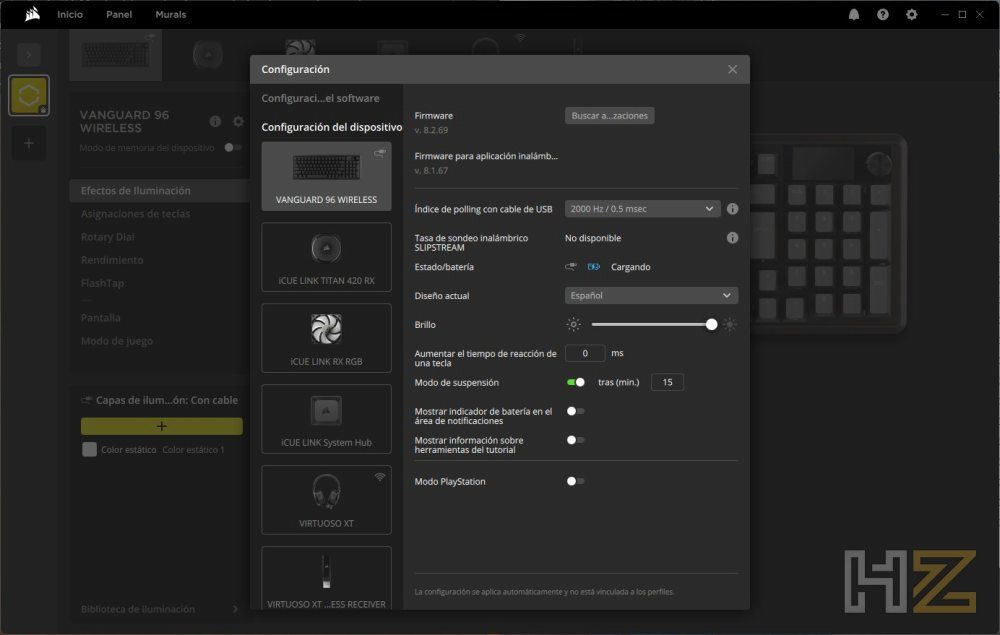Viewport: 1000px width, 635px height.
Task: Select iCUE LINK RX RGB fan device
Action: [327, 338]
